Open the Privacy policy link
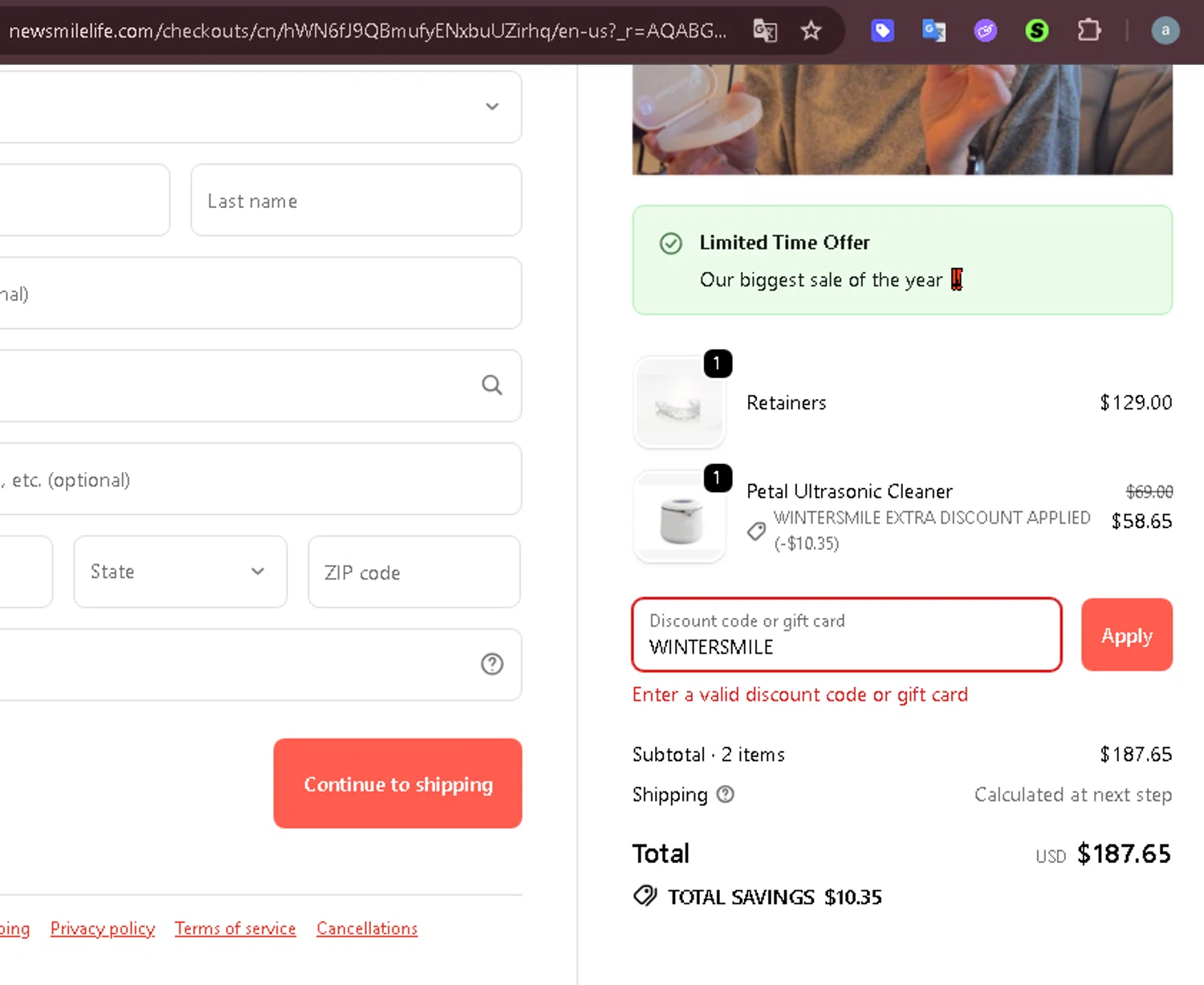 103,928
